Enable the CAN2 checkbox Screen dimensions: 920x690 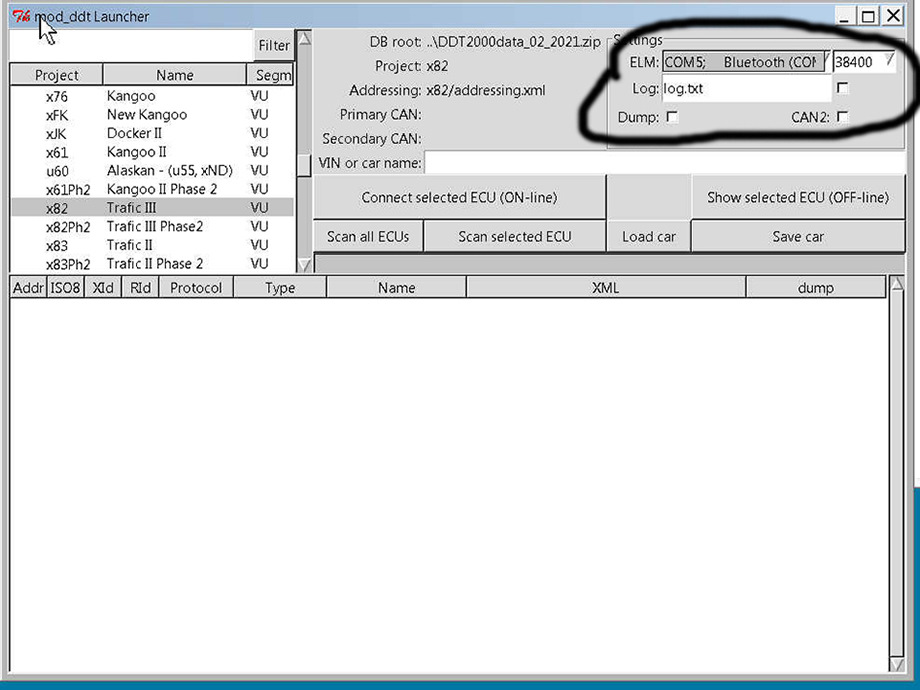842,117
